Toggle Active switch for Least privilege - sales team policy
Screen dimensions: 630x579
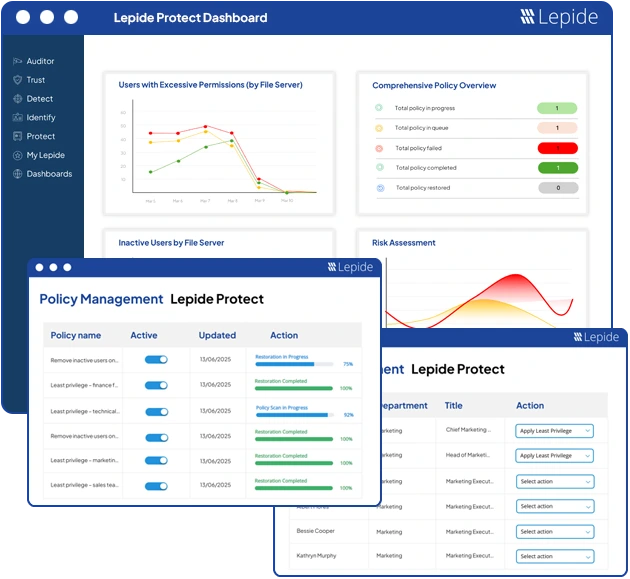156,486
